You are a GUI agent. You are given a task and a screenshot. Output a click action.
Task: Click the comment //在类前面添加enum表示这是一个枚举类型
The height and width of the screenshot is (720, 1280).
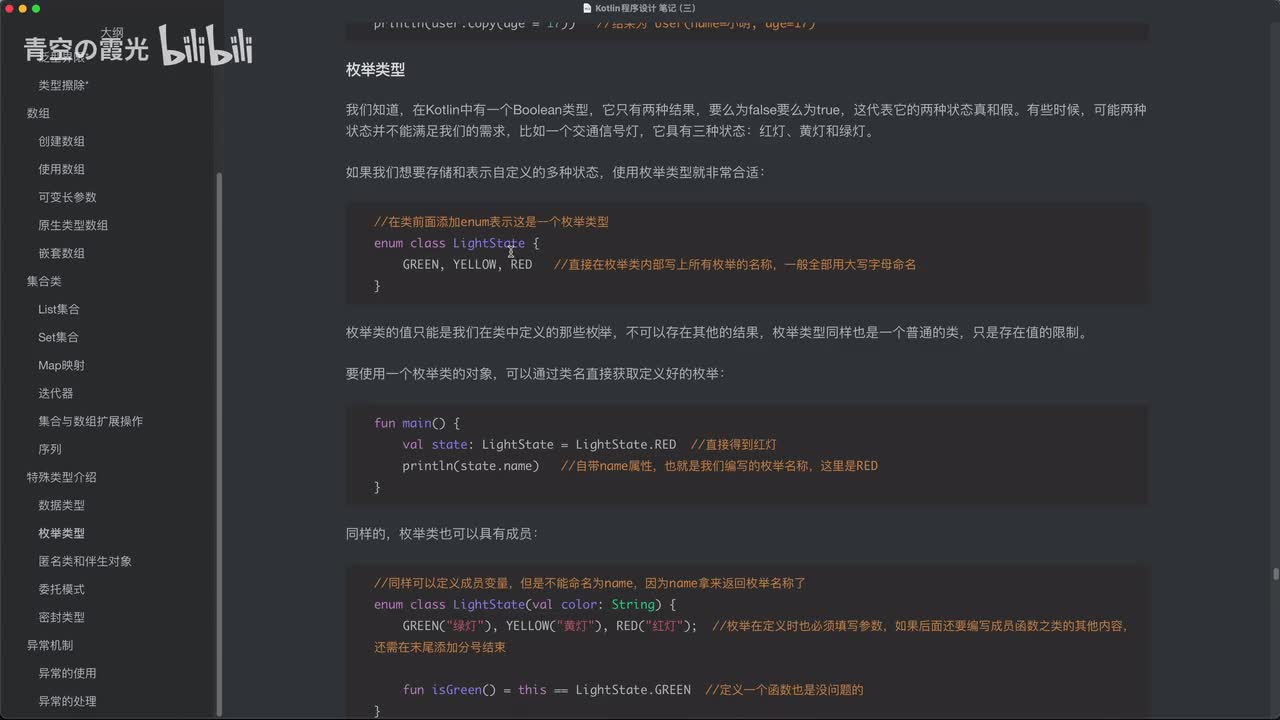491,222
